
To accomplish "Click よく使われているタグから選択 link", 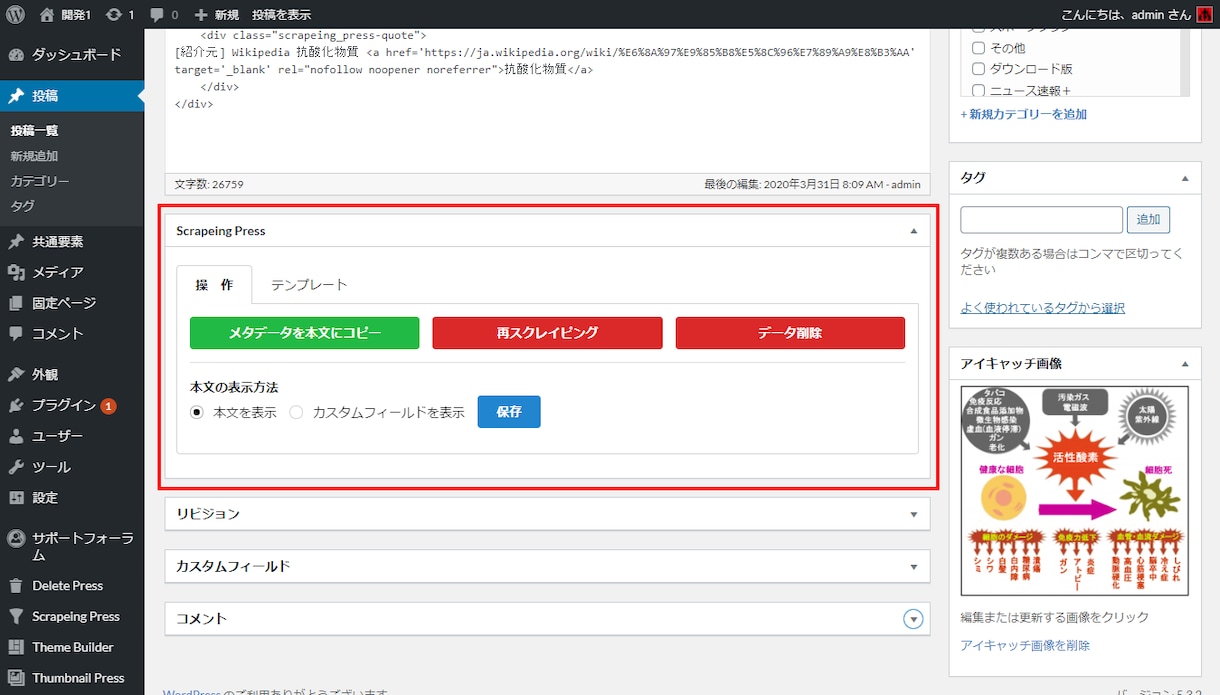I will coord(1043,308).
